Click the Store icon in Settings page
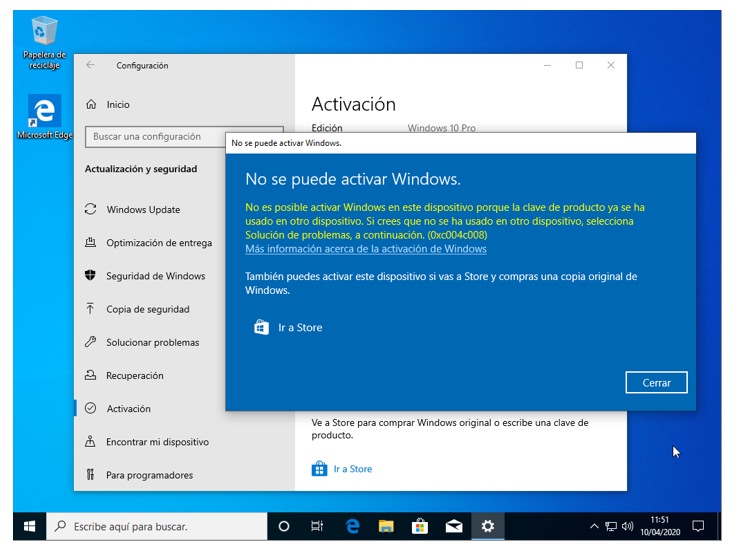Image resolution: width=738 pixels, height=552 pixels. [x=319, y=469]
